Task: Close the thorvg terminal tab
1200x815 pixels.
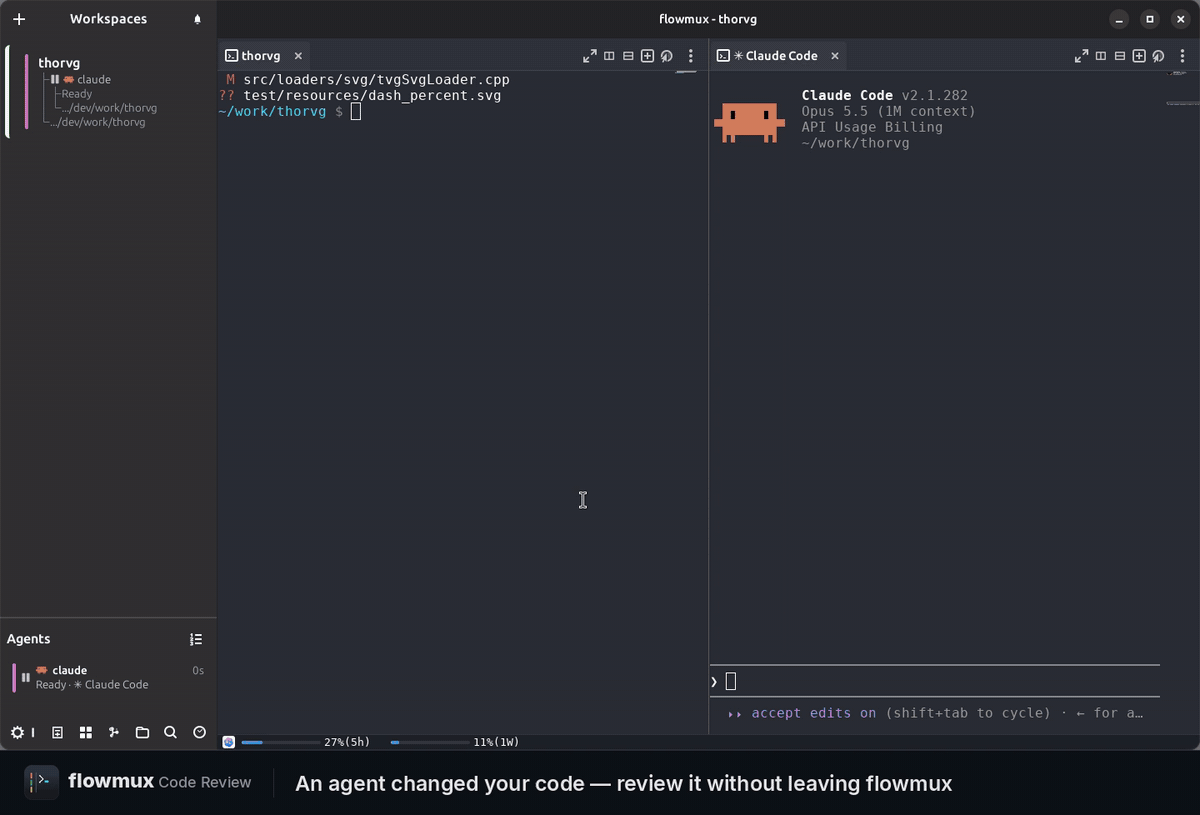Action: tap(298, 56)
